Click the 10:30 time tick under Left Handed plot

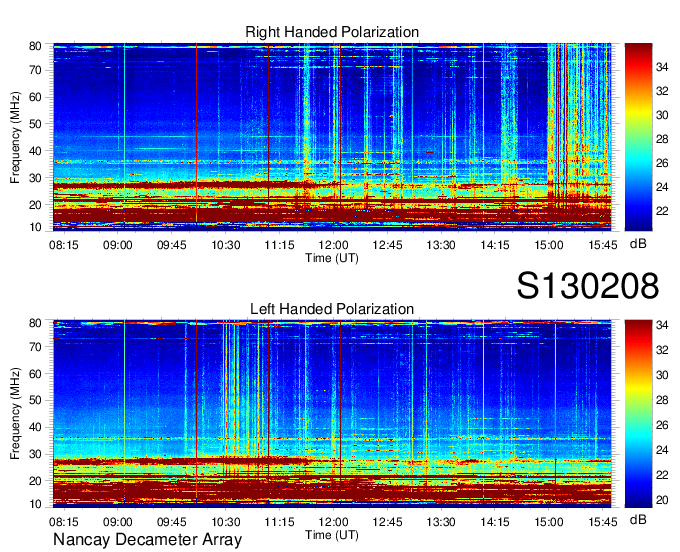pyautogui.click(x=226, y=522)
